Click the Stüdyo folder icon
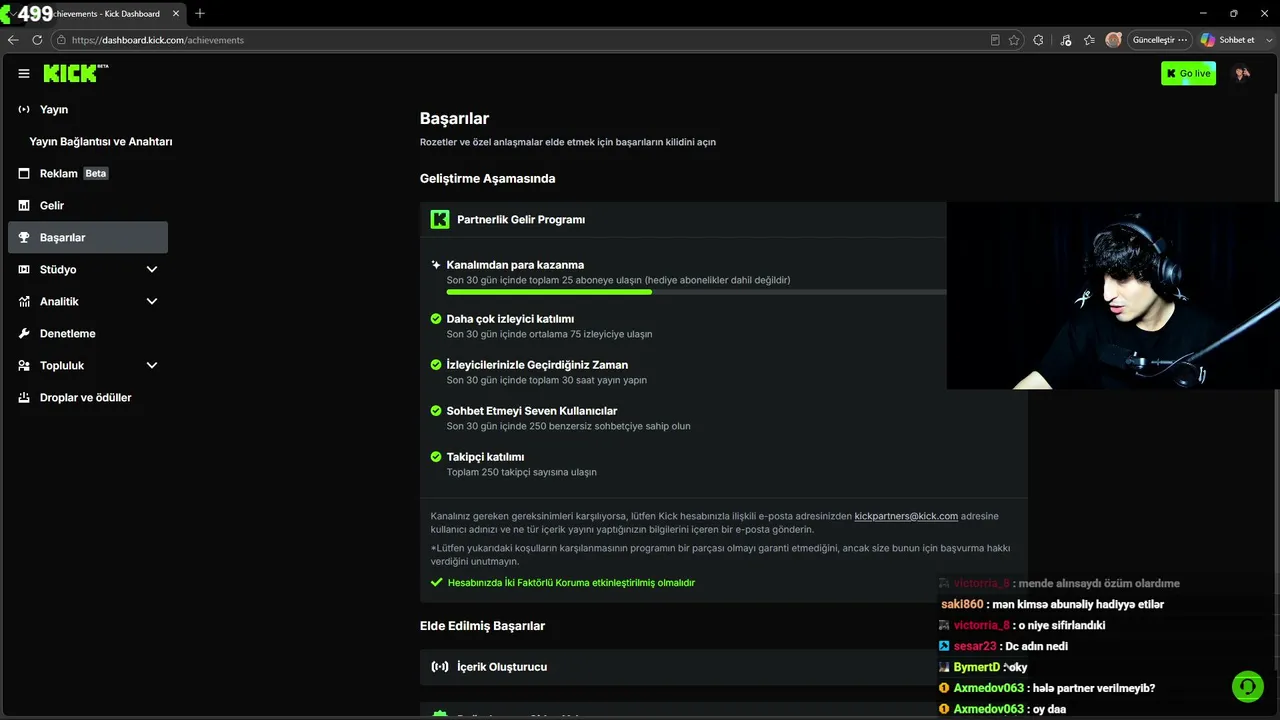 point(24,269)
